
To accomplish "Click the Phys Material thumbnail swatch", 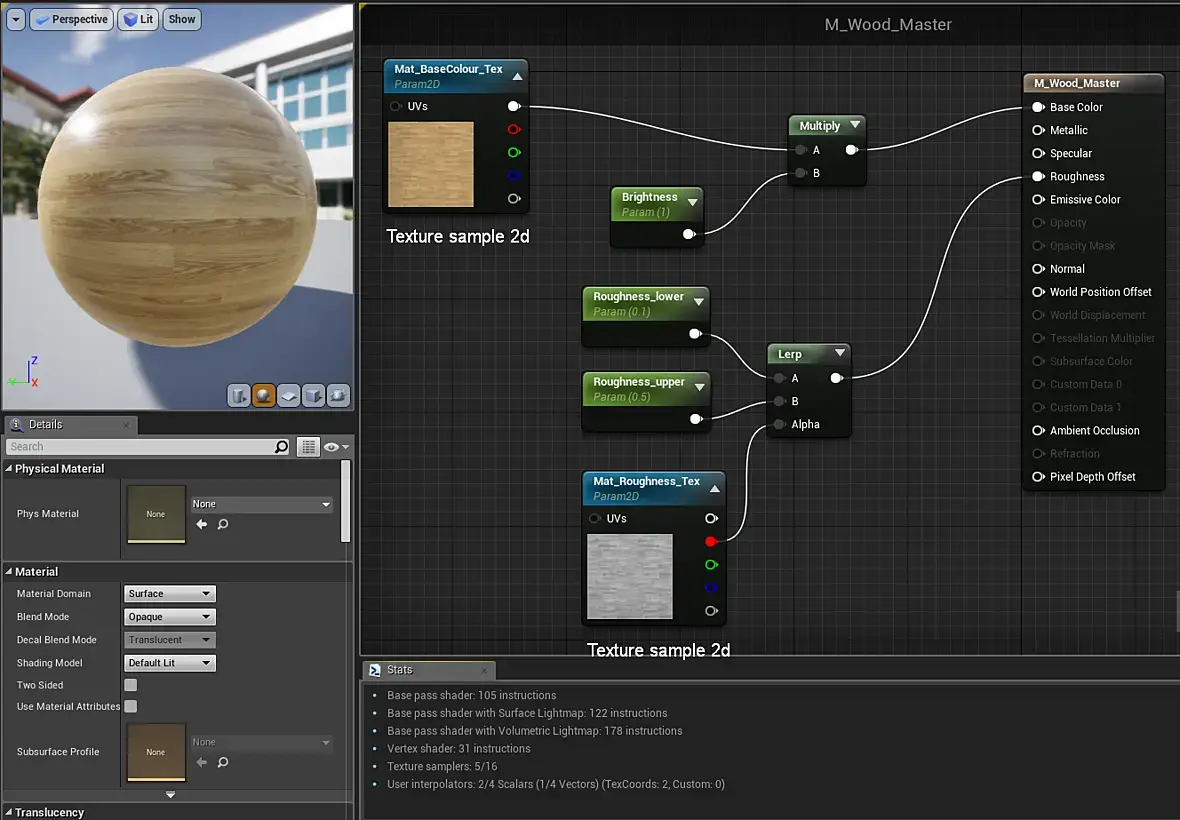I will 156,514.
